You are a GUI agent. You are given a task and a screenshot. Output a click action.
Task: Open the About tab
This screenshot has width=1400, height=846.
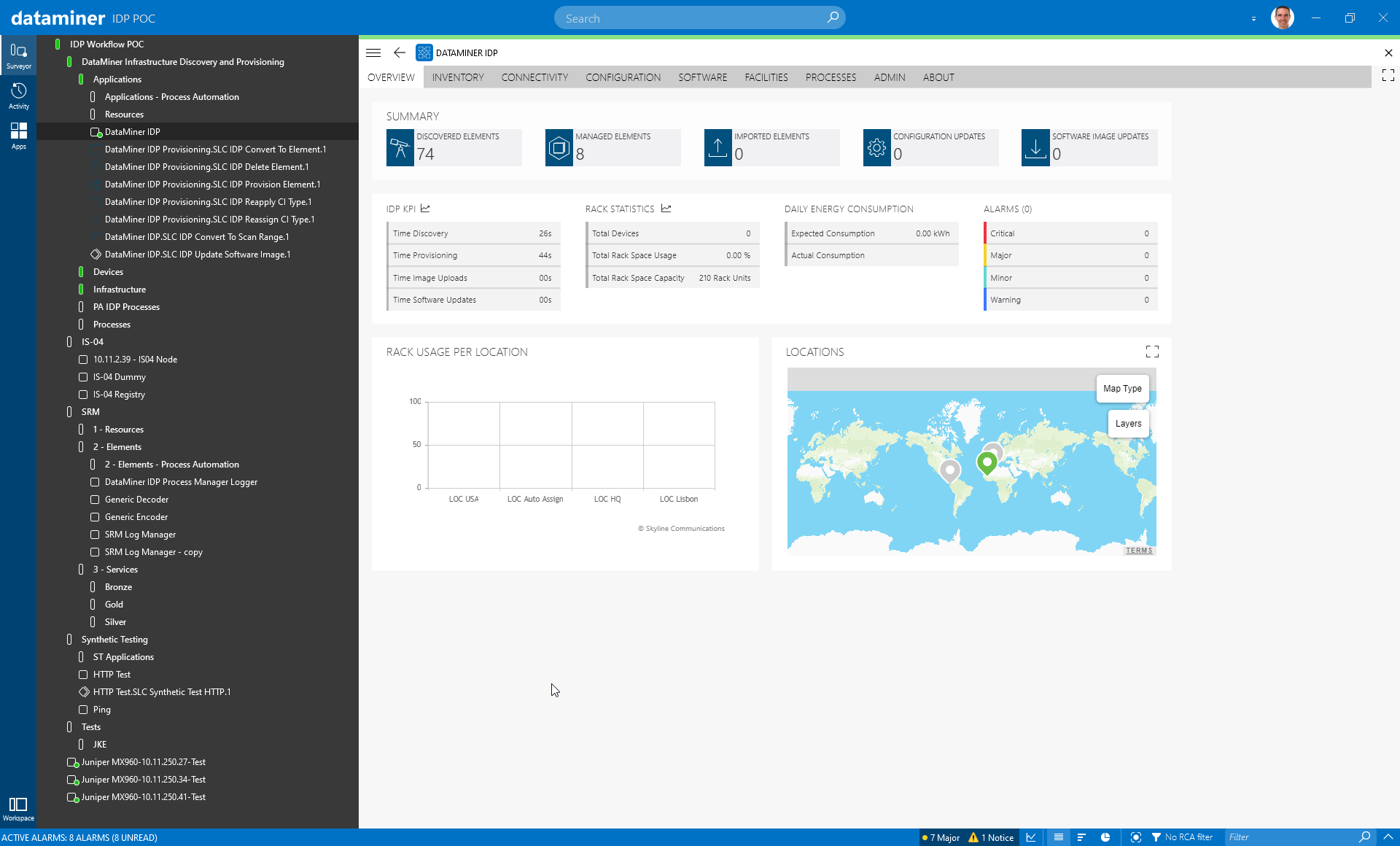coord(938,77)
